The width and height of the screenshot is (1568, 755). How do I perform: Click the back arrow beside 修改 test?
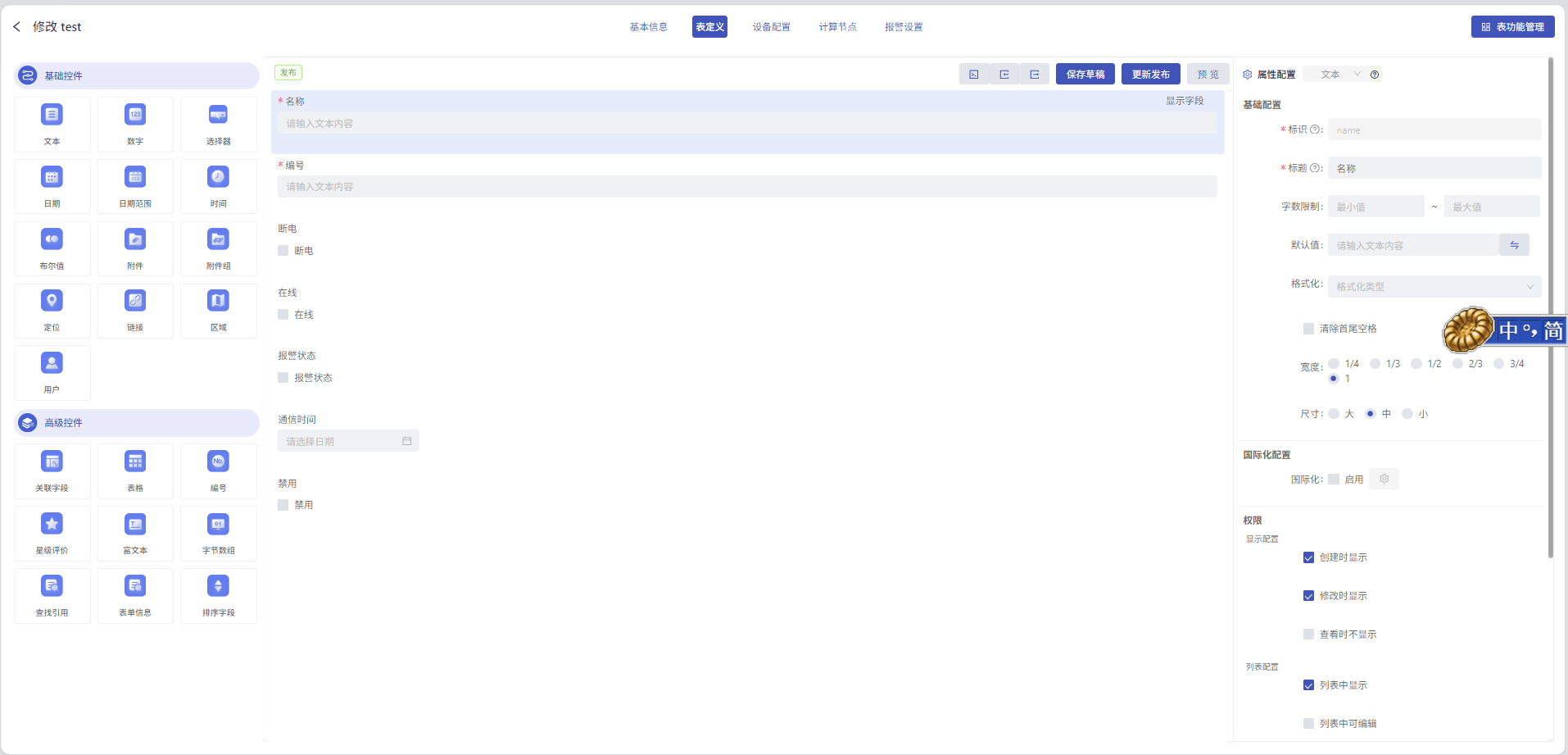(16, 27)
